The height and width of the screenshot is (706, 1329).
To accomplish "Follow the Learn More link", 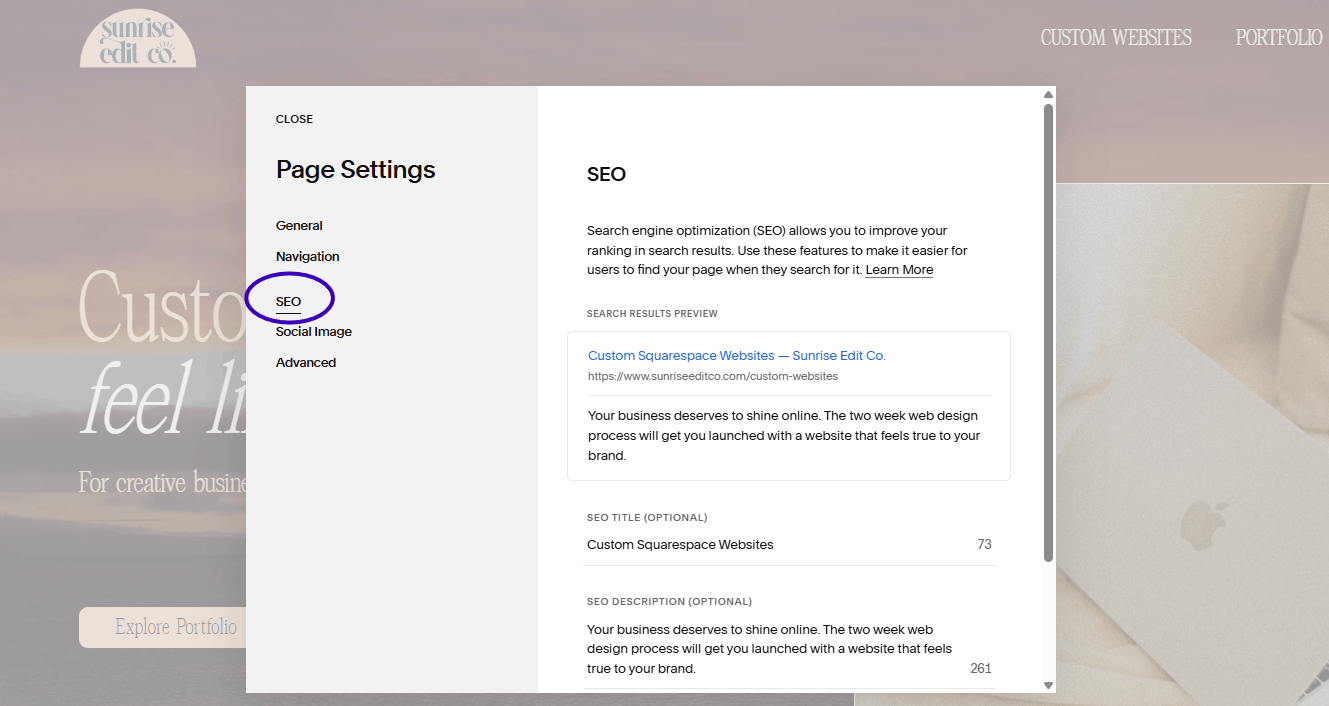I will (899, 270).
